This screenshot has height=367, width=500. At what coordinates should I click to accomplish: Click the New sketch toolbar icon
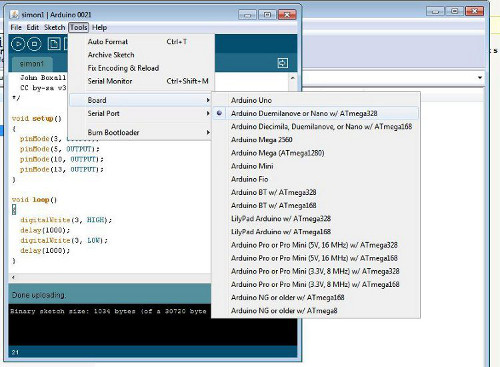click(x=54, y=44)
